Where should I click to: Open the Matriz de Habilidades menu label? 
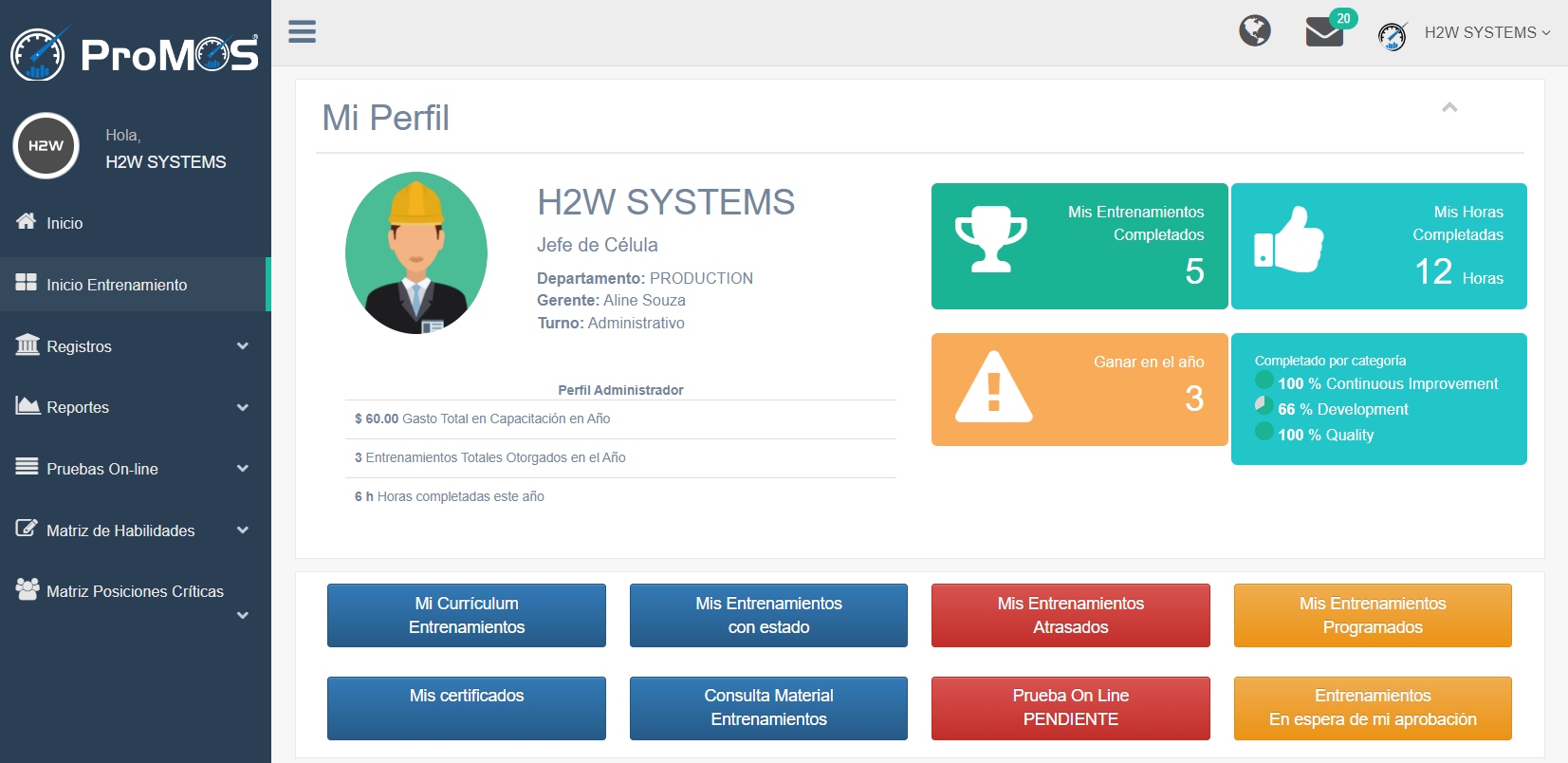tap(120, 530)
